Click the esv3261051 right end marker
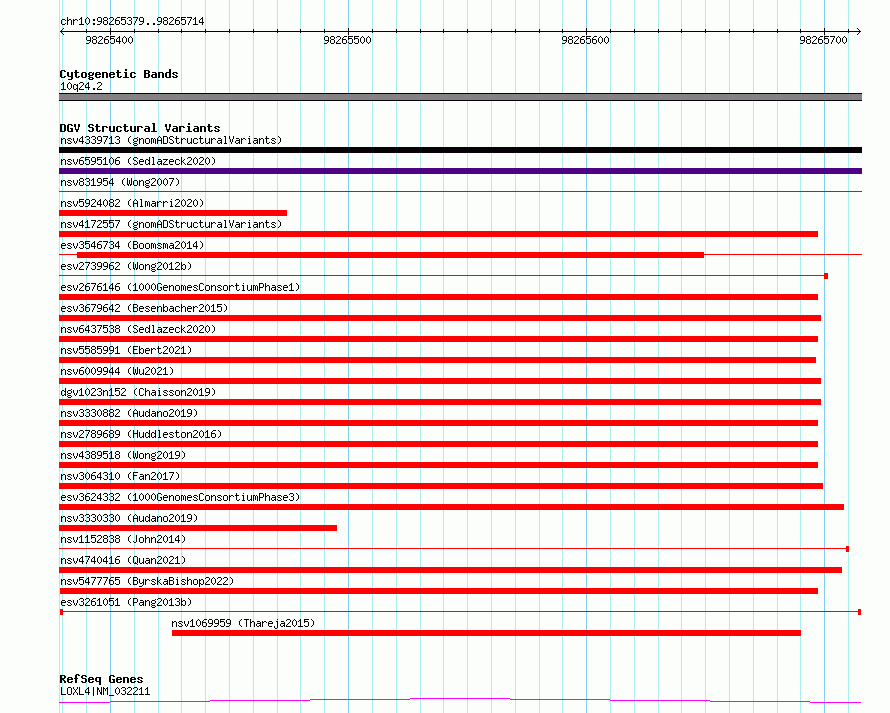Image resolution: width=890 pixels, height=713 pixels. tap(859, 612)
